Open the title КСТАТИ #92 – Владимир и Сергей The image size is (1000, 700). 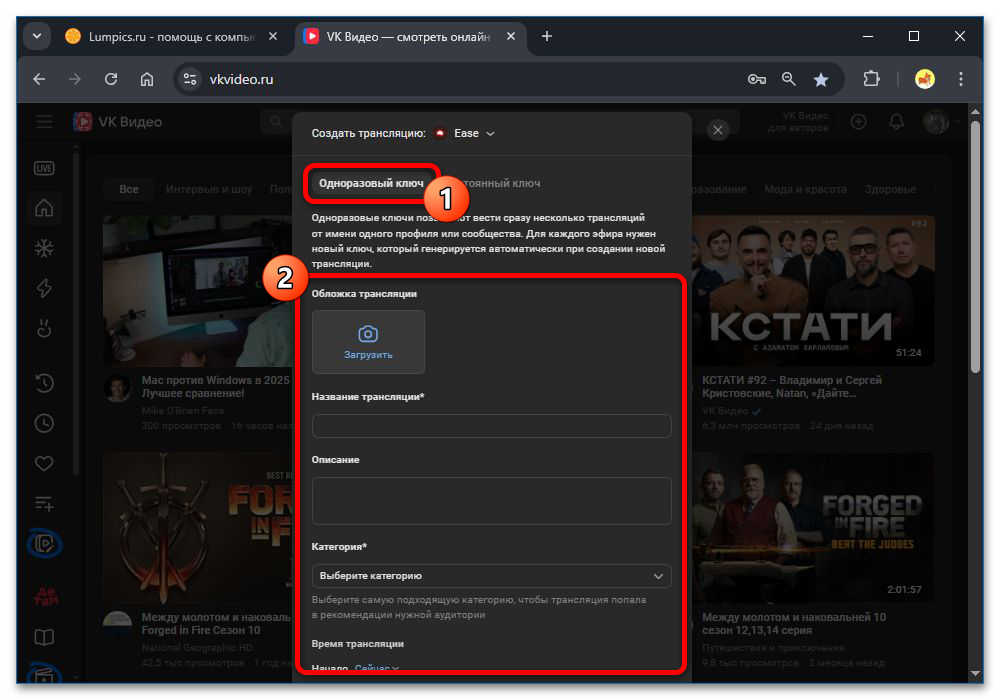click(x=791, y=386)
